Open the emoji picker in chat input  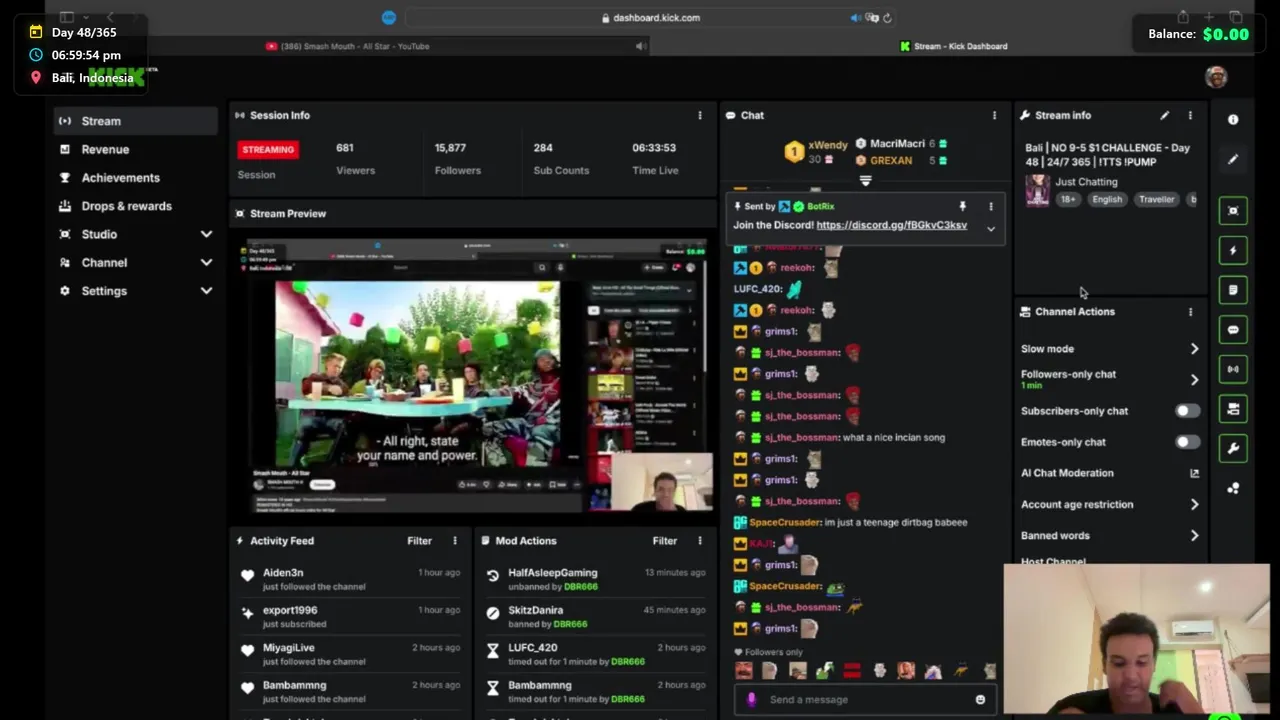pos(980,700)
